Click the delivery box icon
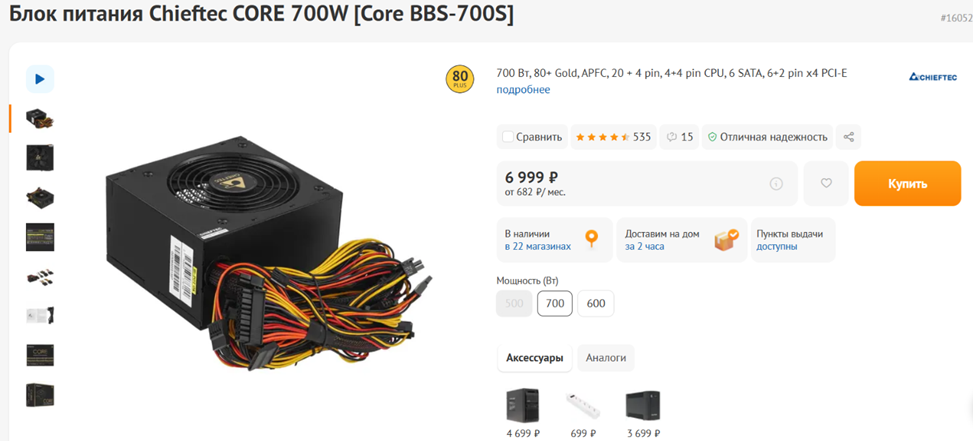973x441 pixels. 726,239
